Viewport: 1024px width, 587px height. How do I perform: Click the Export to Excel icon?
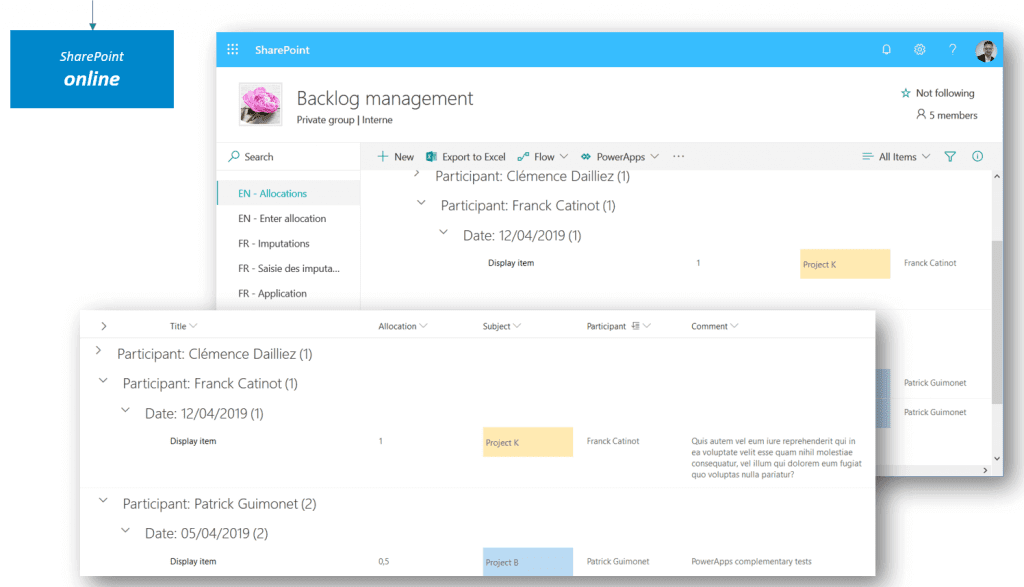tap(432, 156)
